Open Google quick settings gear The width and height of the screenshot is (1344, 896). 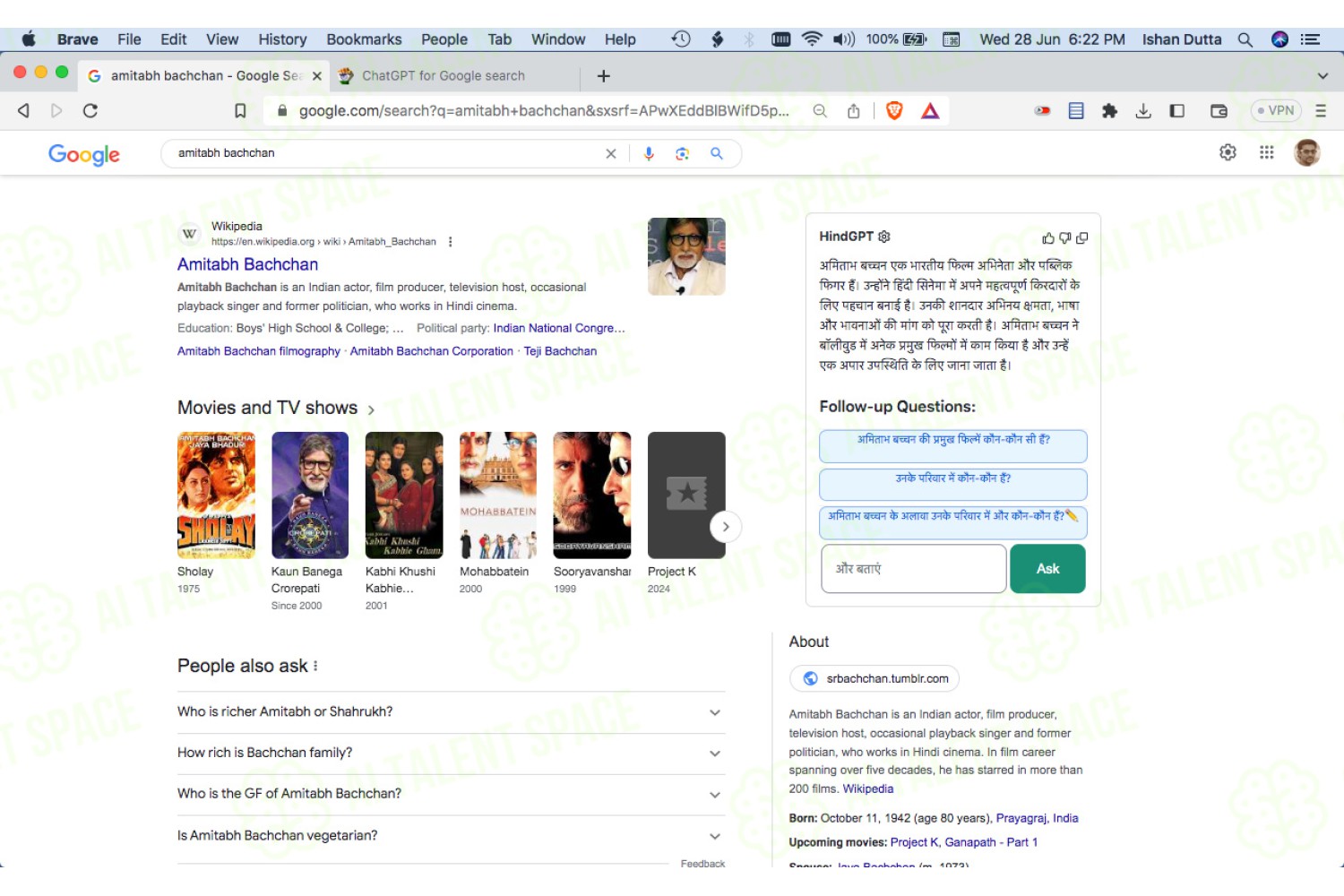pyautogui.click(x=1228, y=152)
